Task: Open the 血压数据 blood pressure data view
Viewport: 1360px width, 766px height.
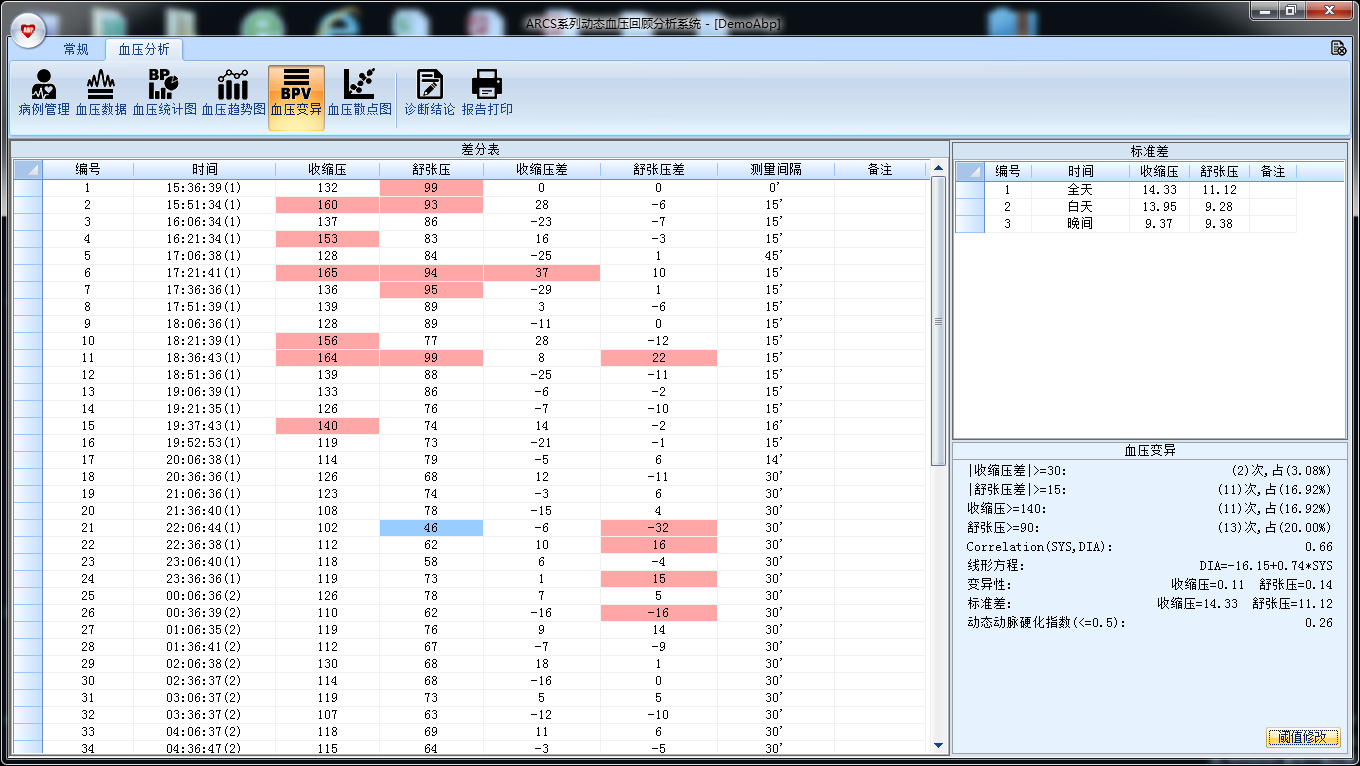Action: (101, 95)
